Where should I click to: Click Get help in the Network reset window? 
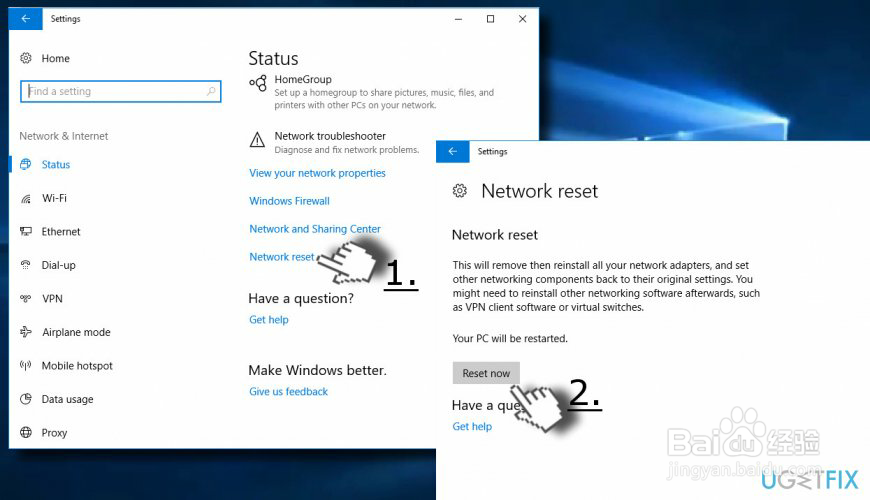472,426
